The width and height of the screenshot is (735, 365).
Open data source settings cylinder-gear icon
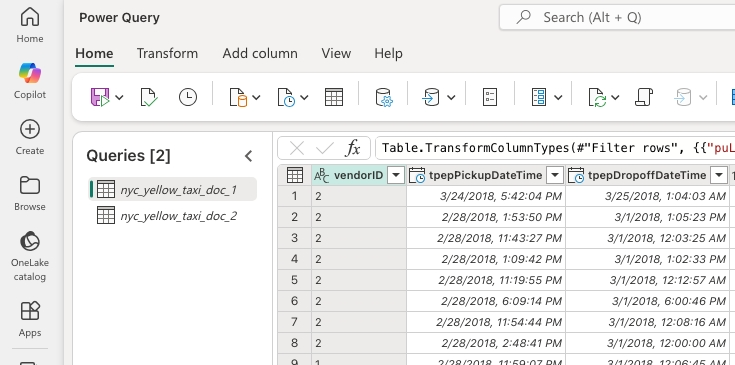(384, 97)
